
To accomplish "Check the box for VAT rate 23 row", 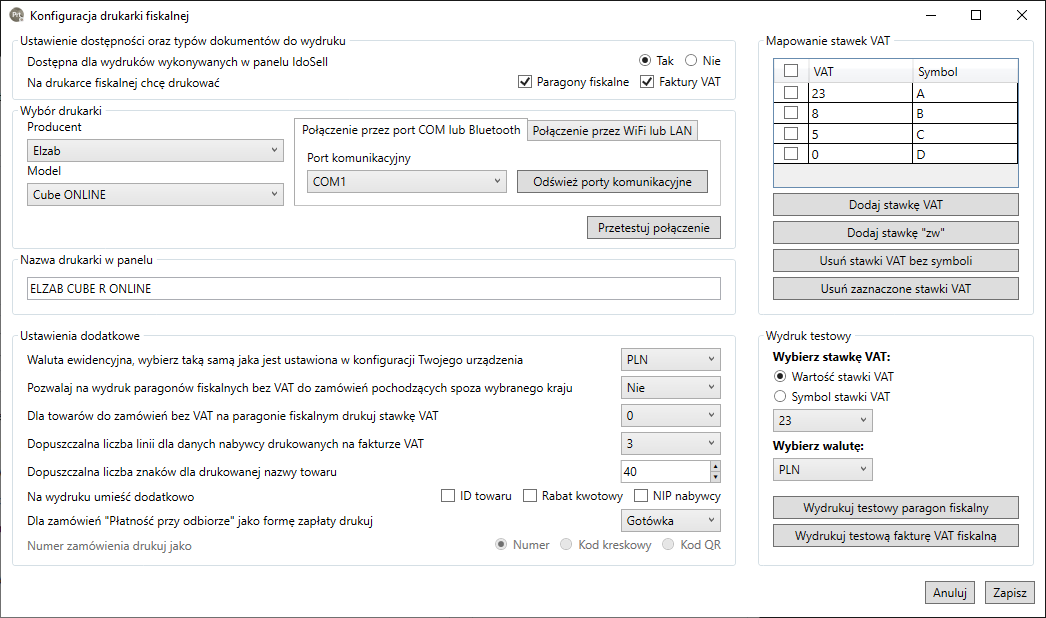I will [791, 92].
